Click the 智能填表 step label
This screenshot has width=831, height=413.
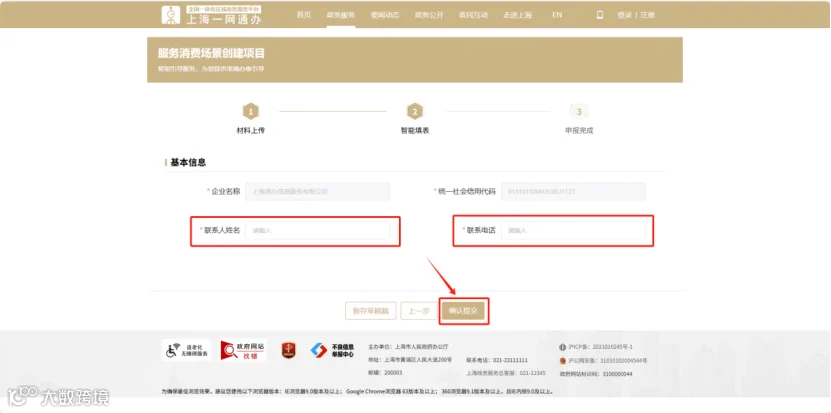tap(414, 130)
